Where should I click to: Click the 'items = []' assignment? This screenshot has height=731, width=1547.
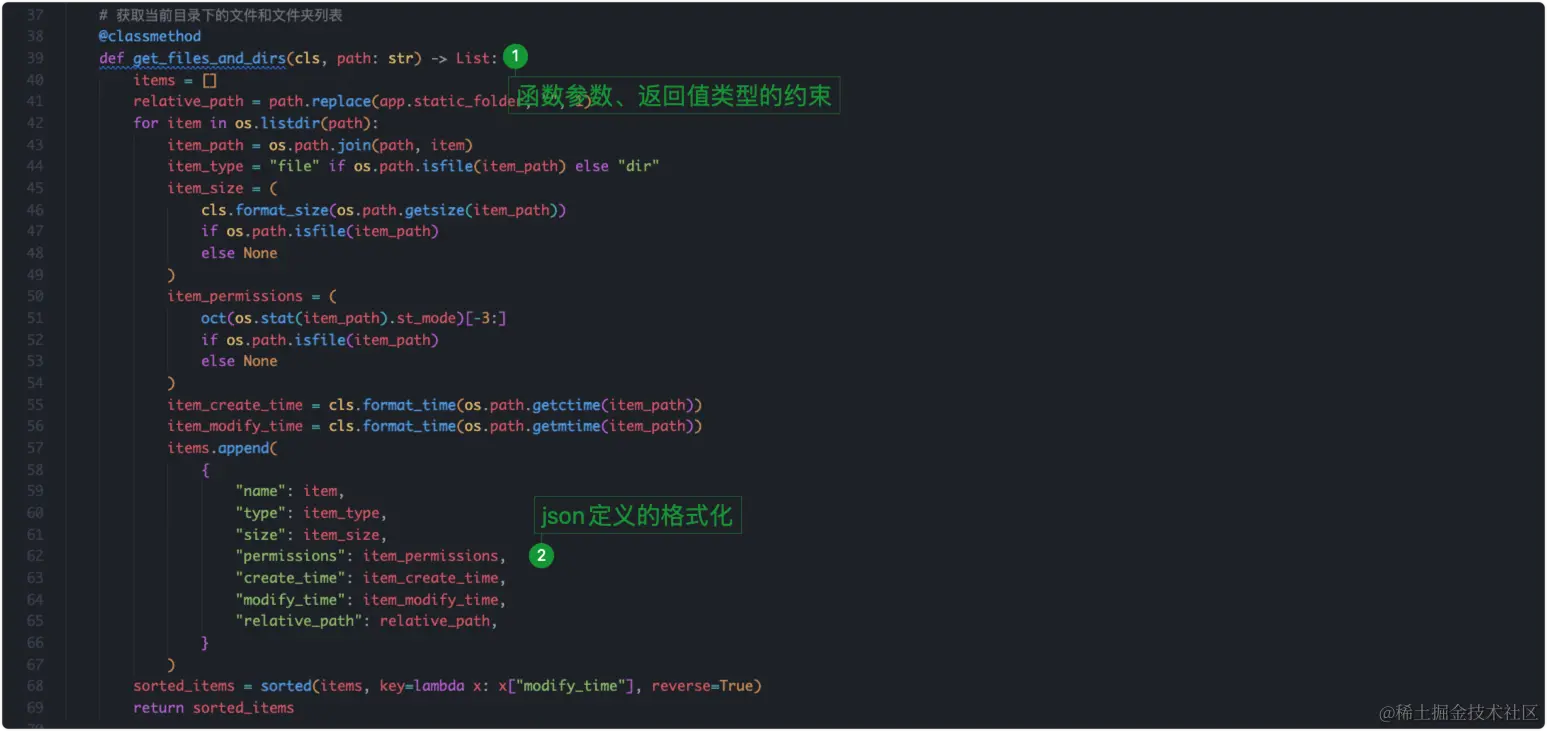pyautogui.click(x=175, y=80)
